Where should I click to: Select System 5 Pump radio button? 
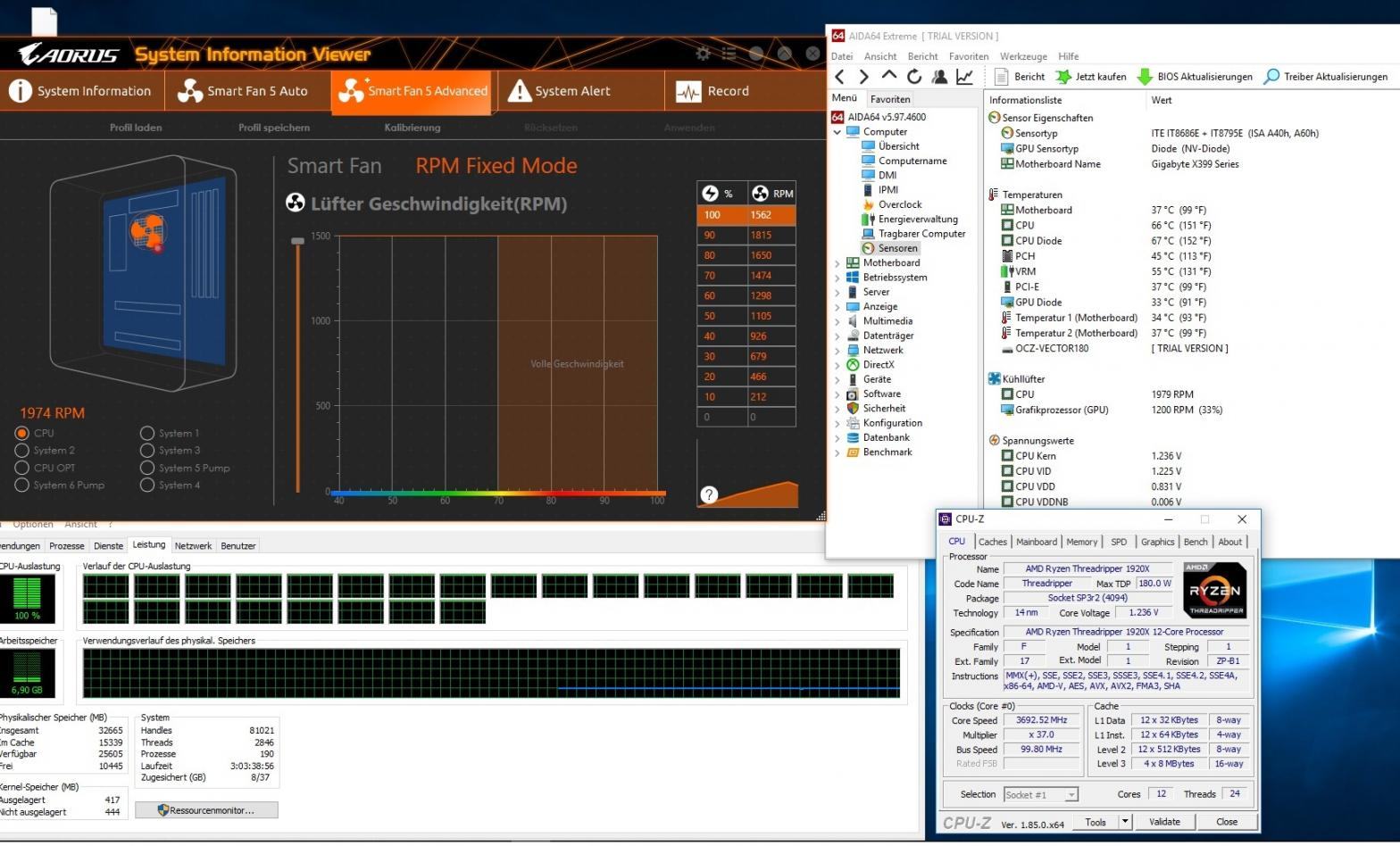point(147,468)
